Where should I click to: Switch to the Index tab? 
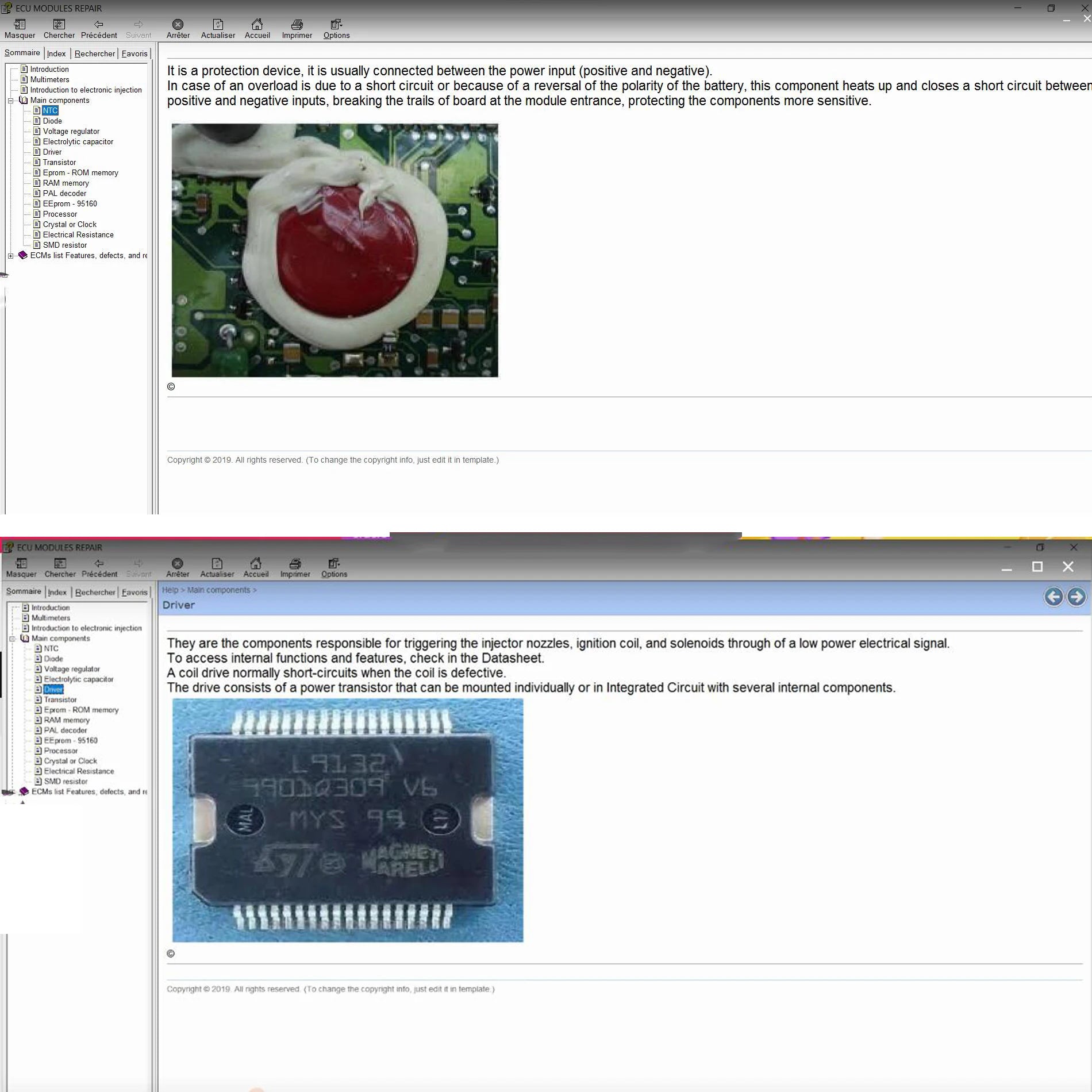pos(56,53)
